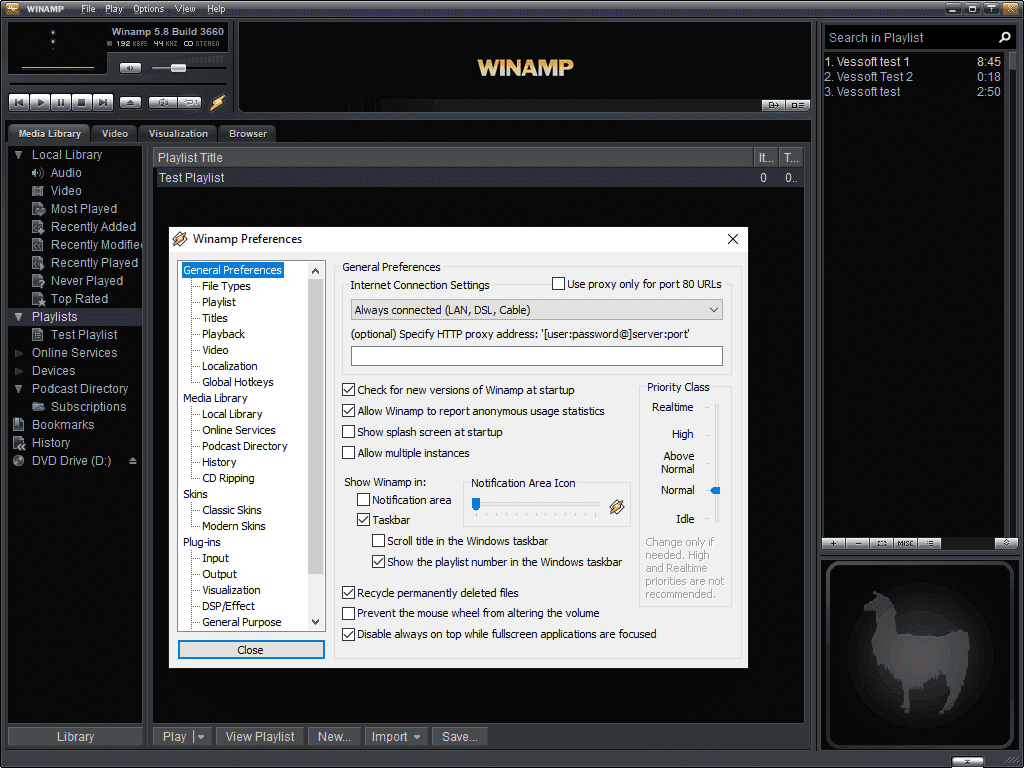Skip to the next track
Screen dimensions: 1024x768
tap(103, 102)
